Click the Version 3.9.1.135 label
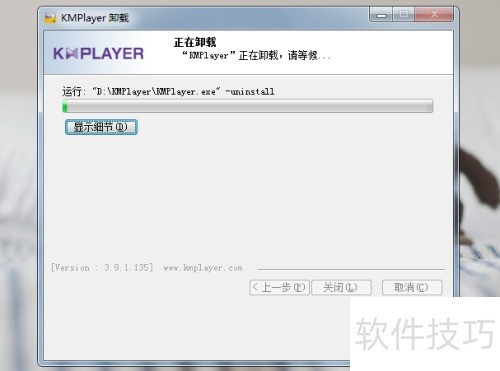Viewport: 500px width, 371px height. 102,268
